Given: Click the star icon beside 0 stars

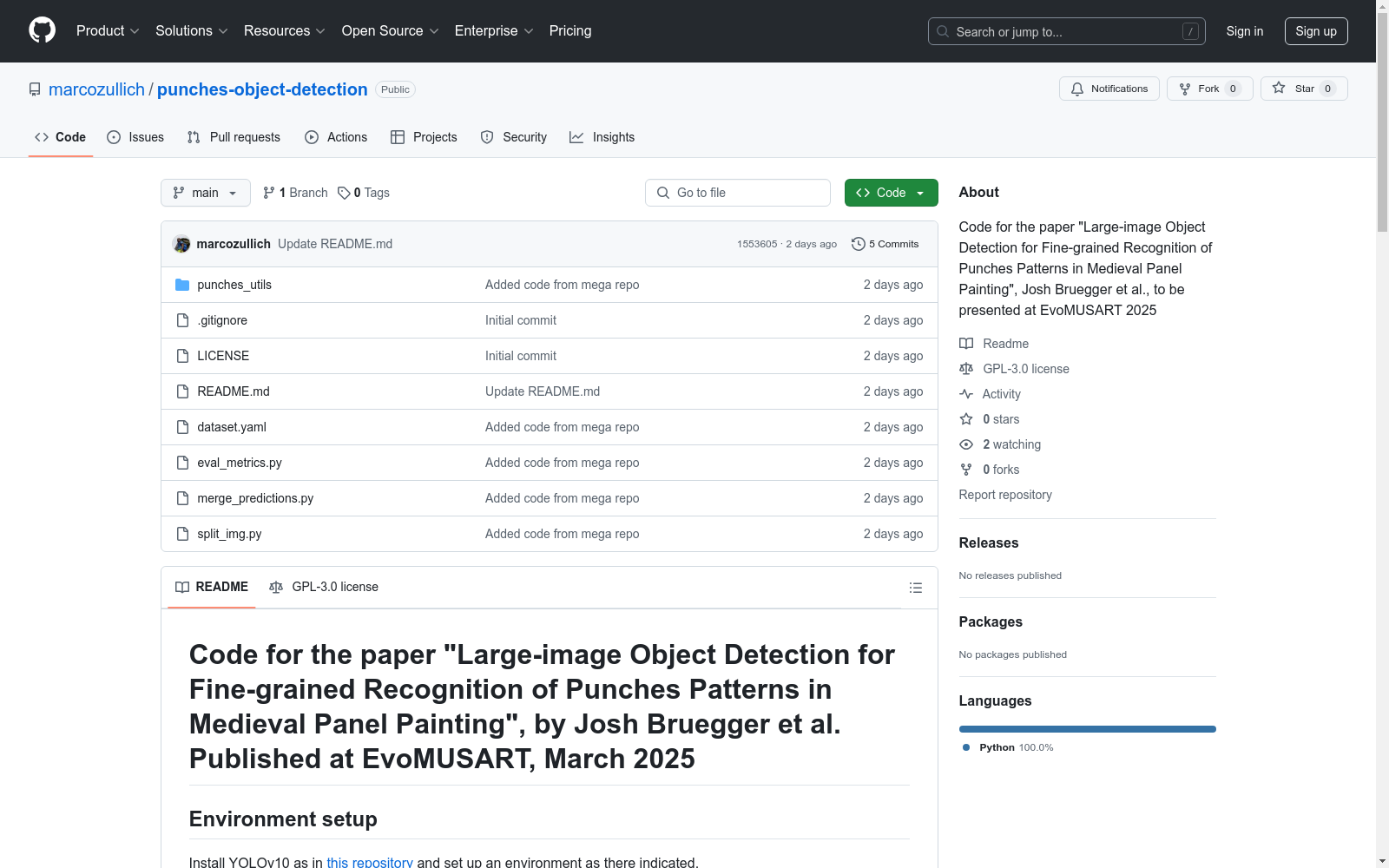Looking at the screenshot, I should 966,419.
